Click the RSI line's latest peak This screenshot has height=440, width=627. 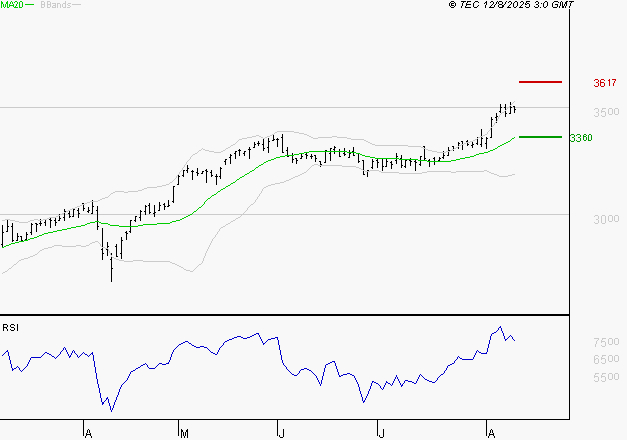(499, 327)
